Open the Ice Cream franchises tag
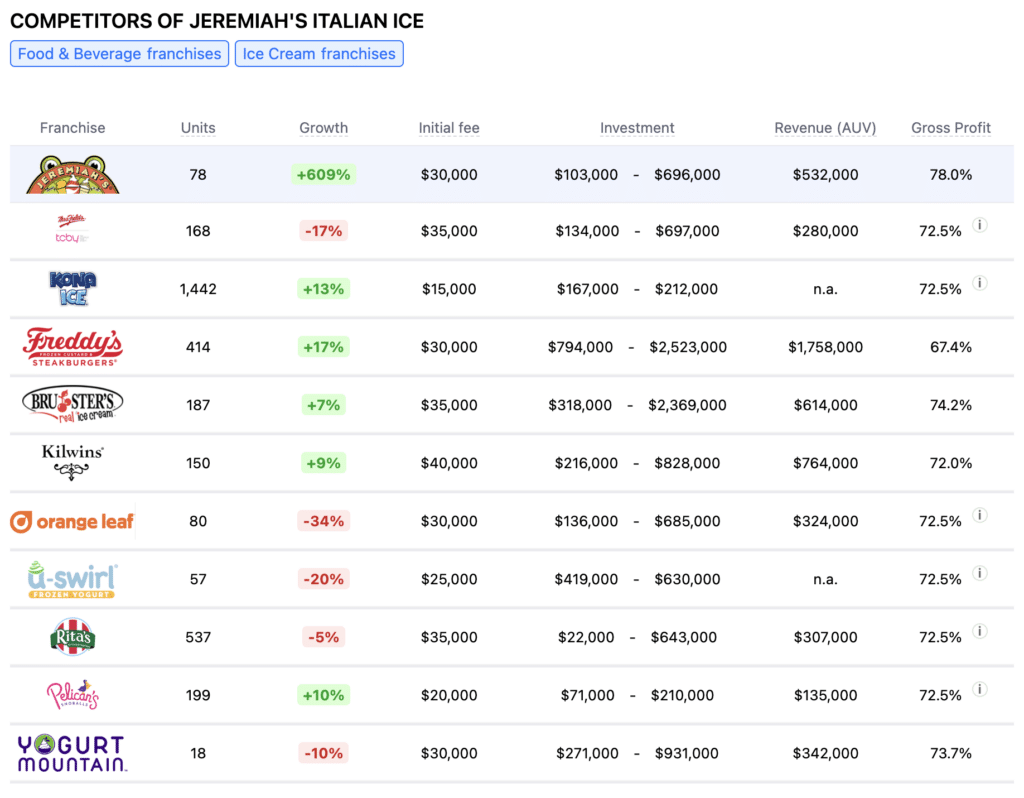 pyautogui.click(x=319, y=54)
